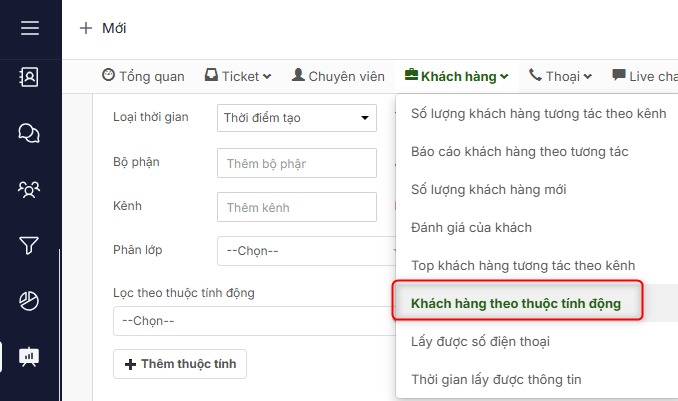Expand the Thoại dropdown menu

(x=561, y=76)
